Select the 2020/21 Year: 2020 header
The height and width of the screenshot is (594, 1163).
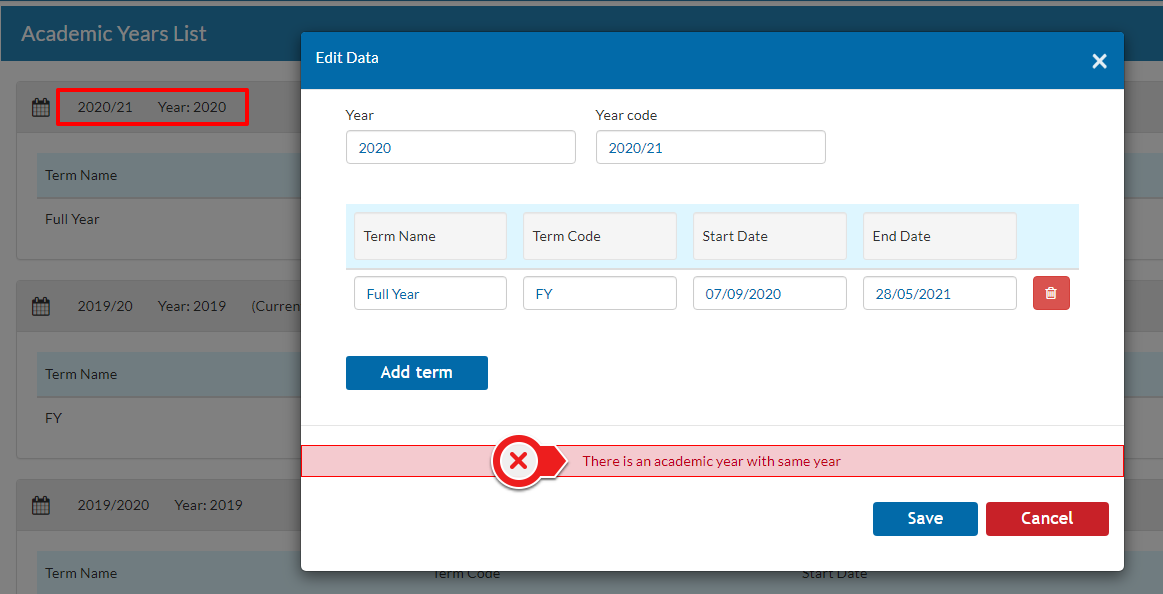152,107
